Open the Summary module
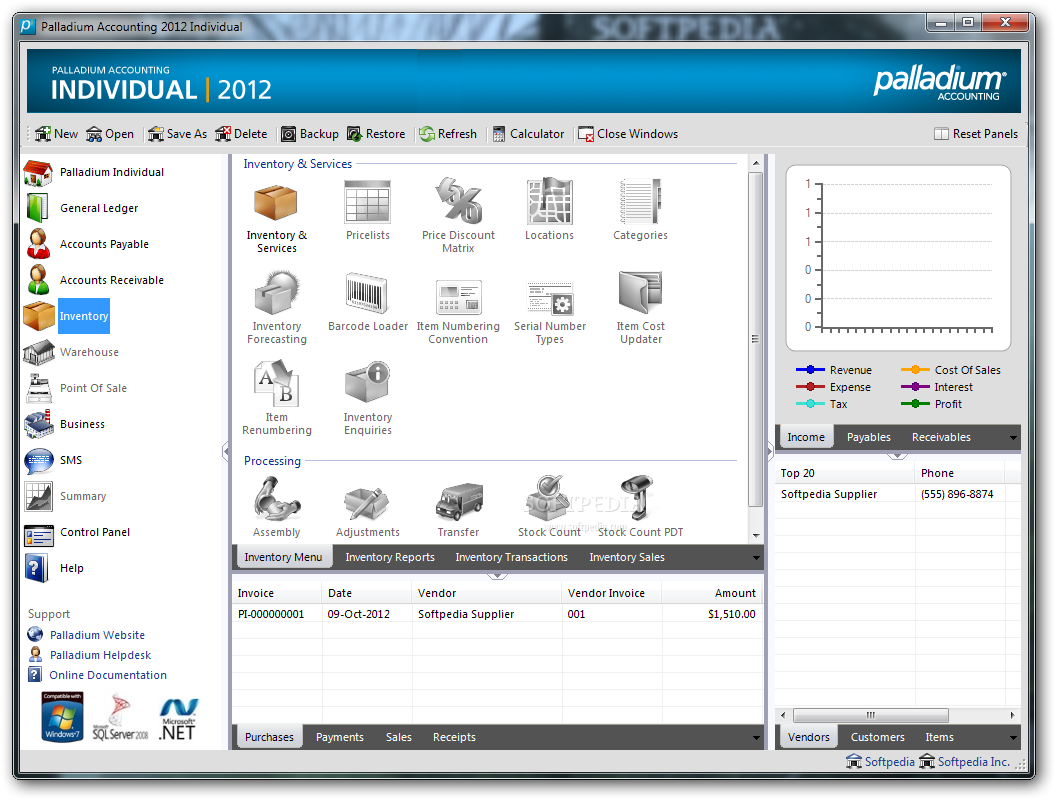This screenshot has height=800, width=1056. point(65,496)
